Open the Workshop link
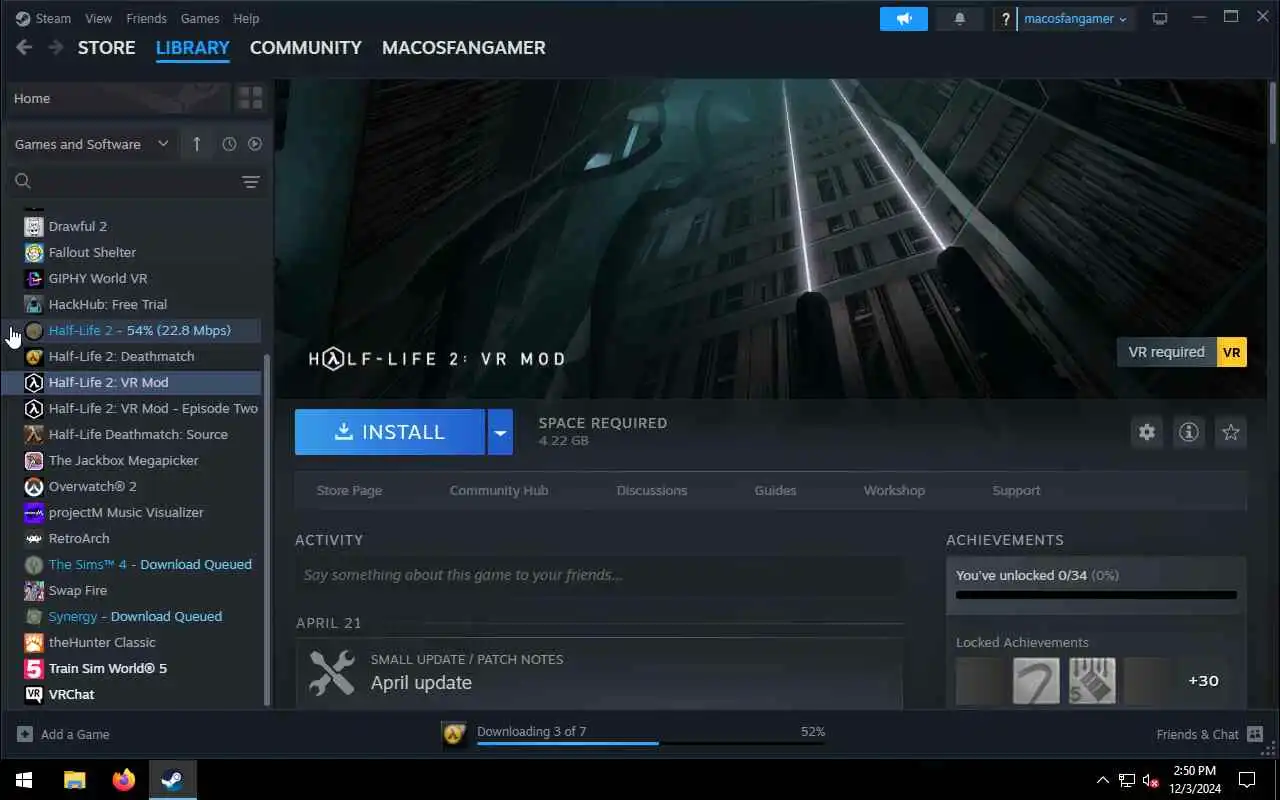Viewport: 1280px width, 800px height. tap(894, 490)
